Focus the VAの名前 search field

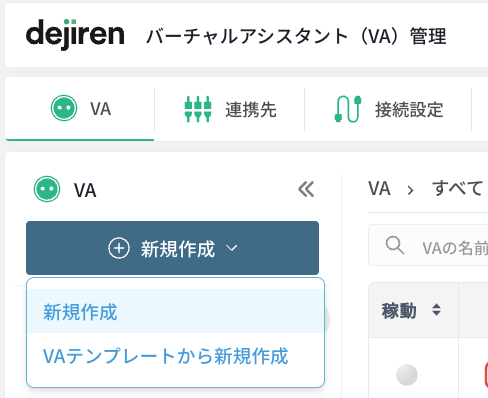(x=428, y=246)
